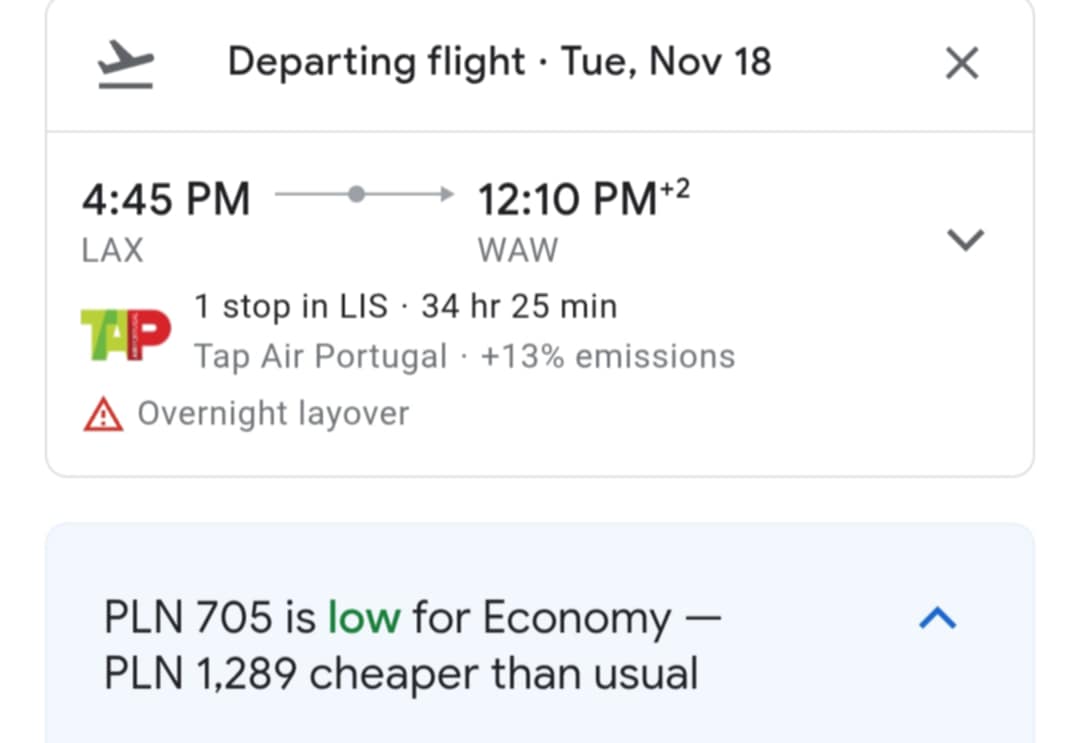Click the layover stop dot on route line
1074x743 pixels.
pyautogui.click(x=356, y=194)
